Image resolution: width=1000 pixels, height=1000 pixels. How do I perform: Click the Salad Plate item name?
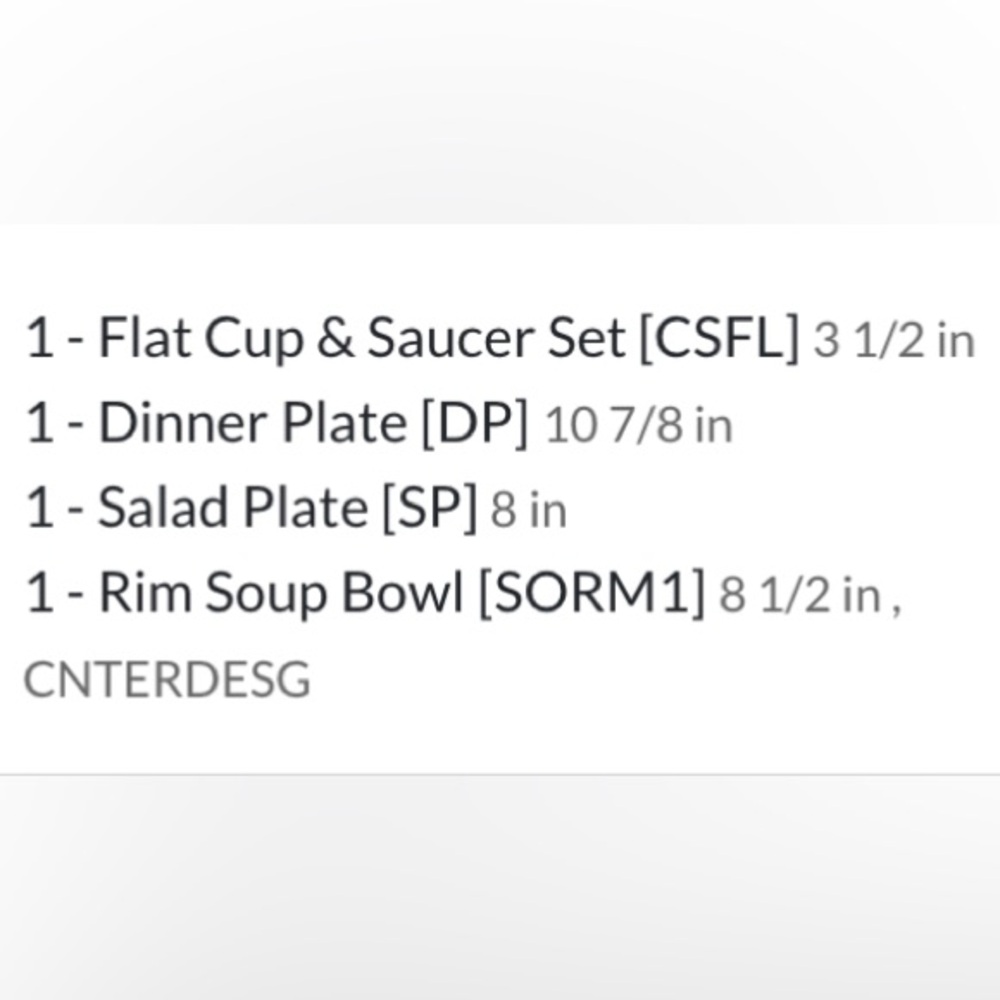(x=233, y=507)
